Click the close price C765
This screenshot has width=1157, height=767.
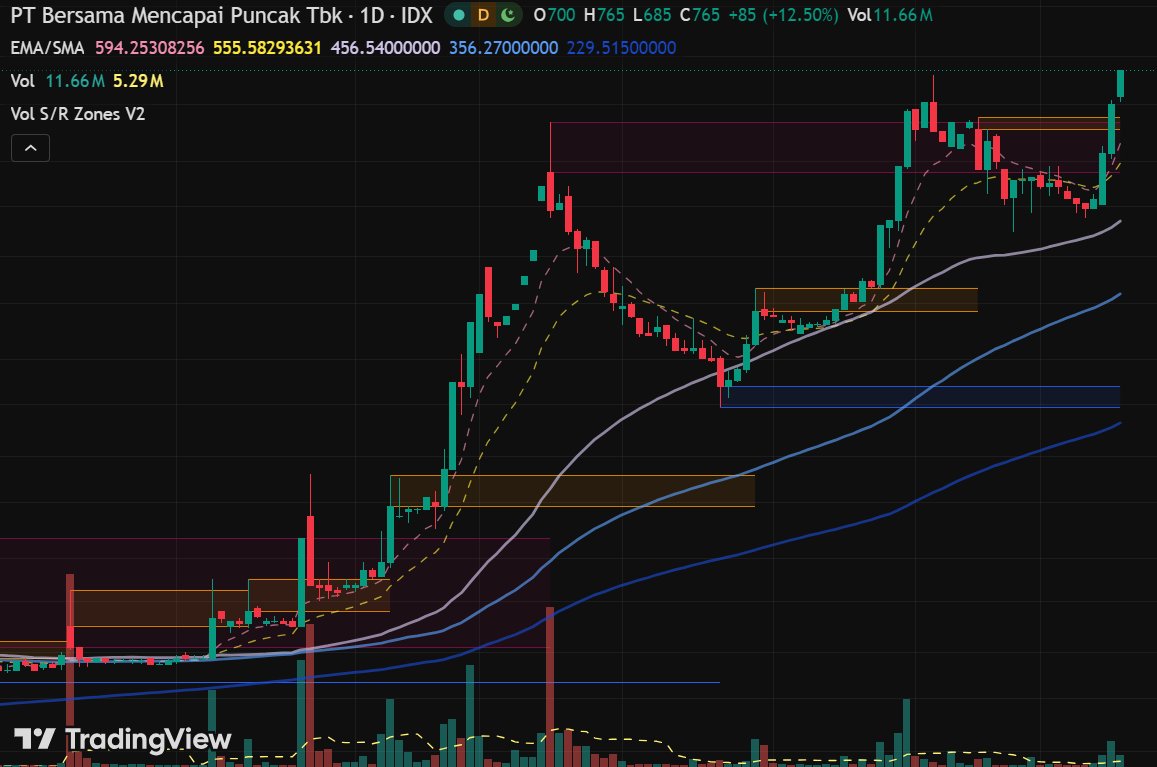coord(700,15)
